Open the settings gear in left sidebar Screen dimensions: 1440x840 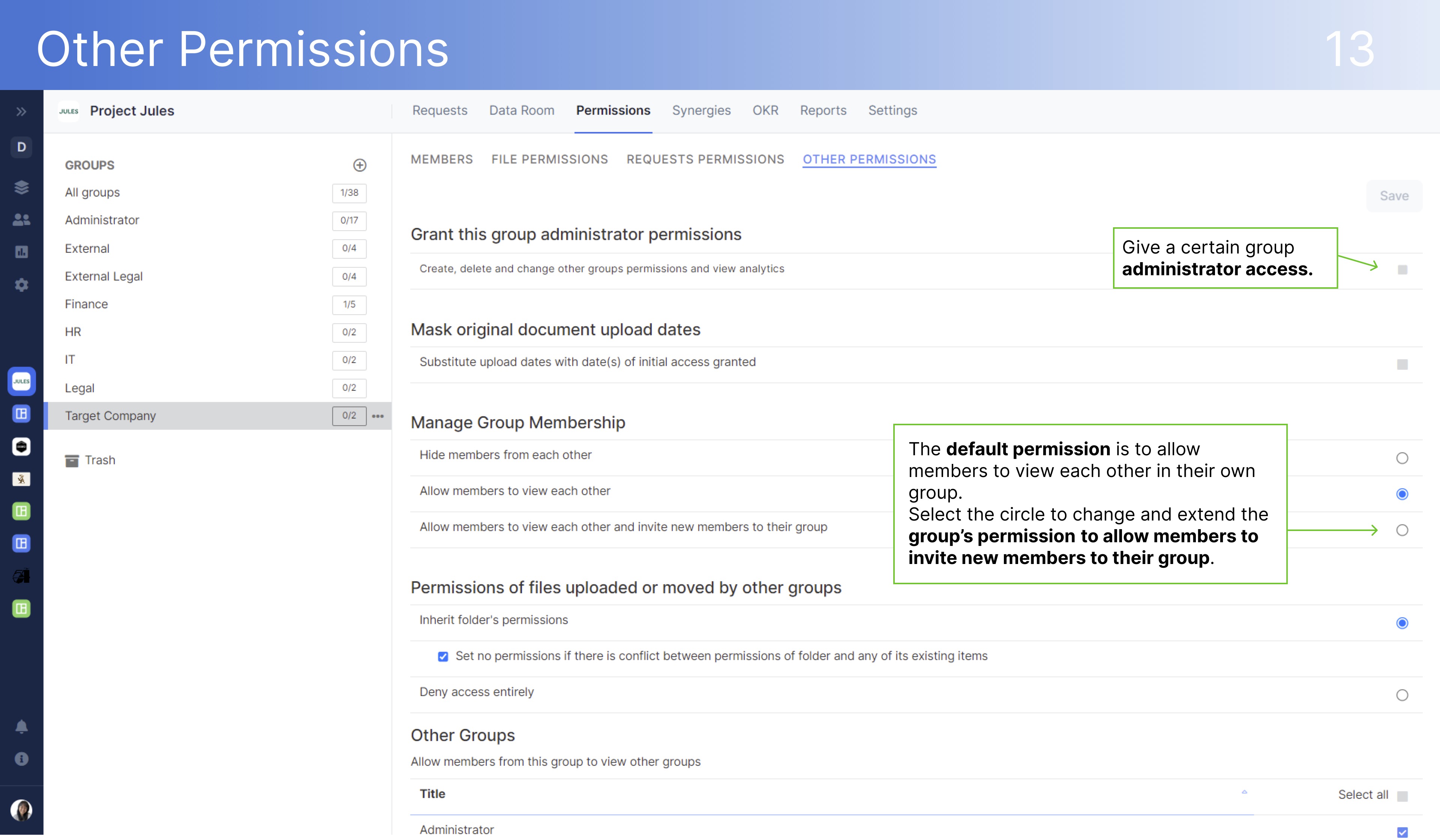click(x=21, y=285)
